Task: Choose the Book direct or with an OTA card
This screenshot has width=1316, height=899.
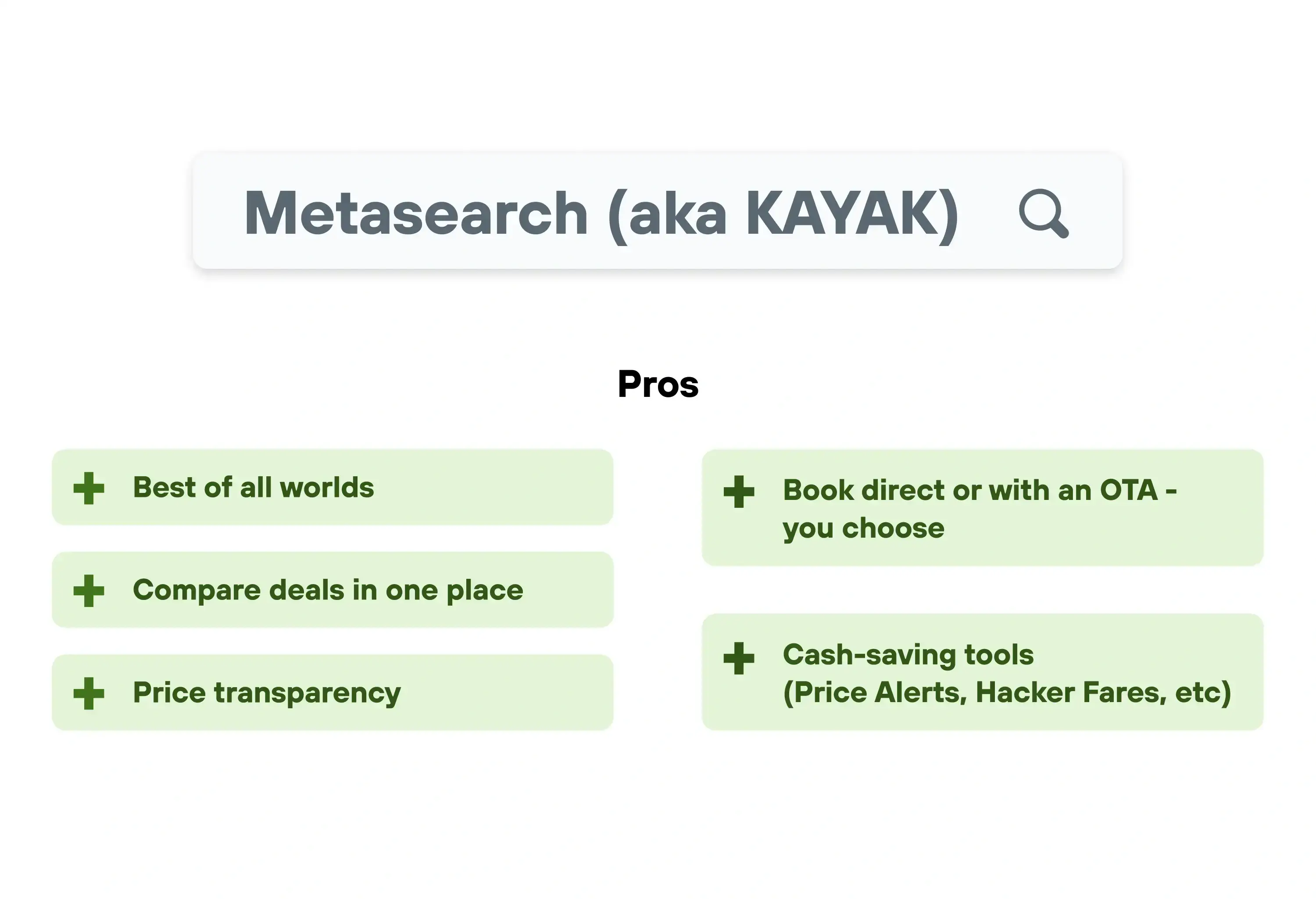Action: pyautogui.click(x=983, y=508)
